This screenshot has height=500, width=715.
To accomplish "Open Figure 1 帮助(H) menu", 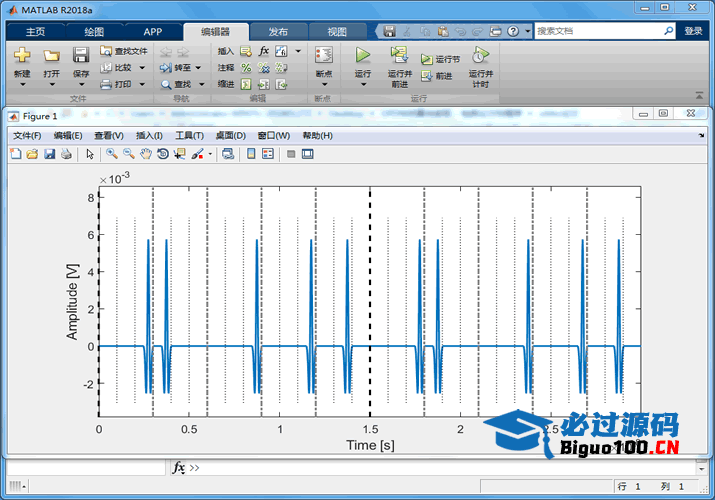I will click(317, 136).
